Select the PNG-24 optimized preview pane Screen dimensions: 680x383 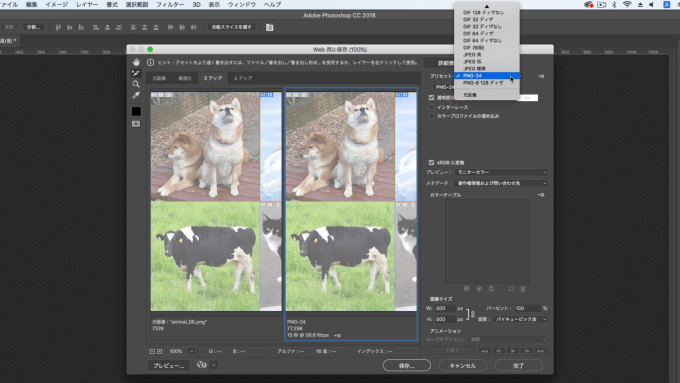pyautogui.click(x=351, y=201)
